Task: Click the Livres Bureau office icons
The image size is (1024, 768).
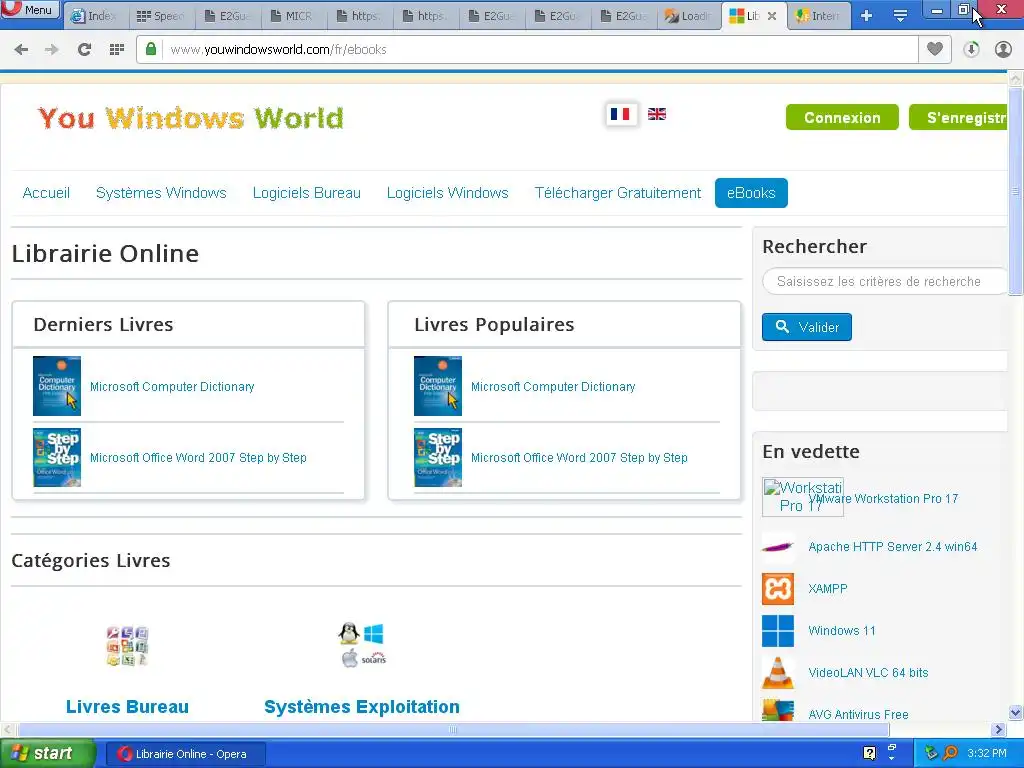Action: [x=127, y=646]
